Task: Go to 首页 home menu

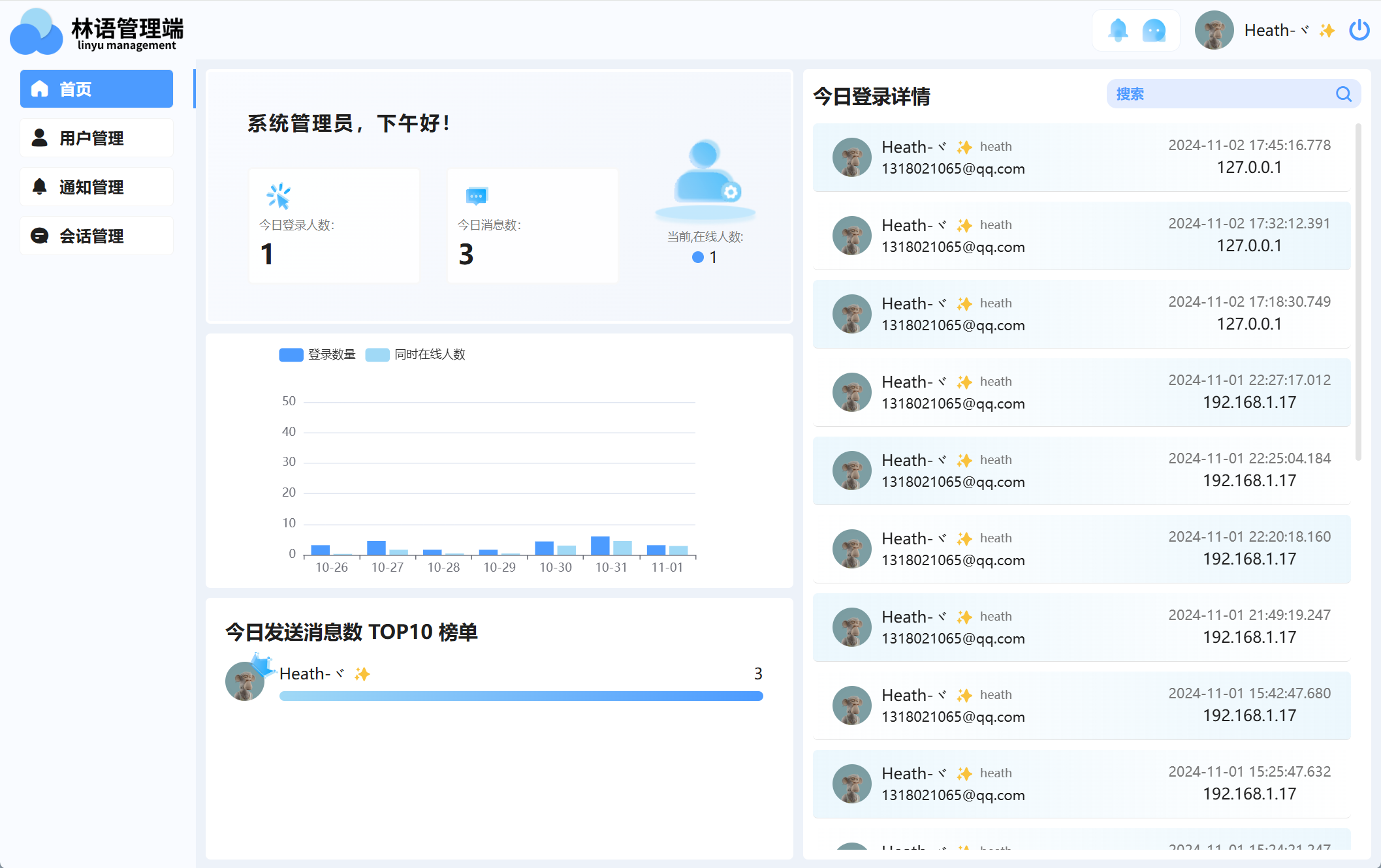Action: coord(97,89)
